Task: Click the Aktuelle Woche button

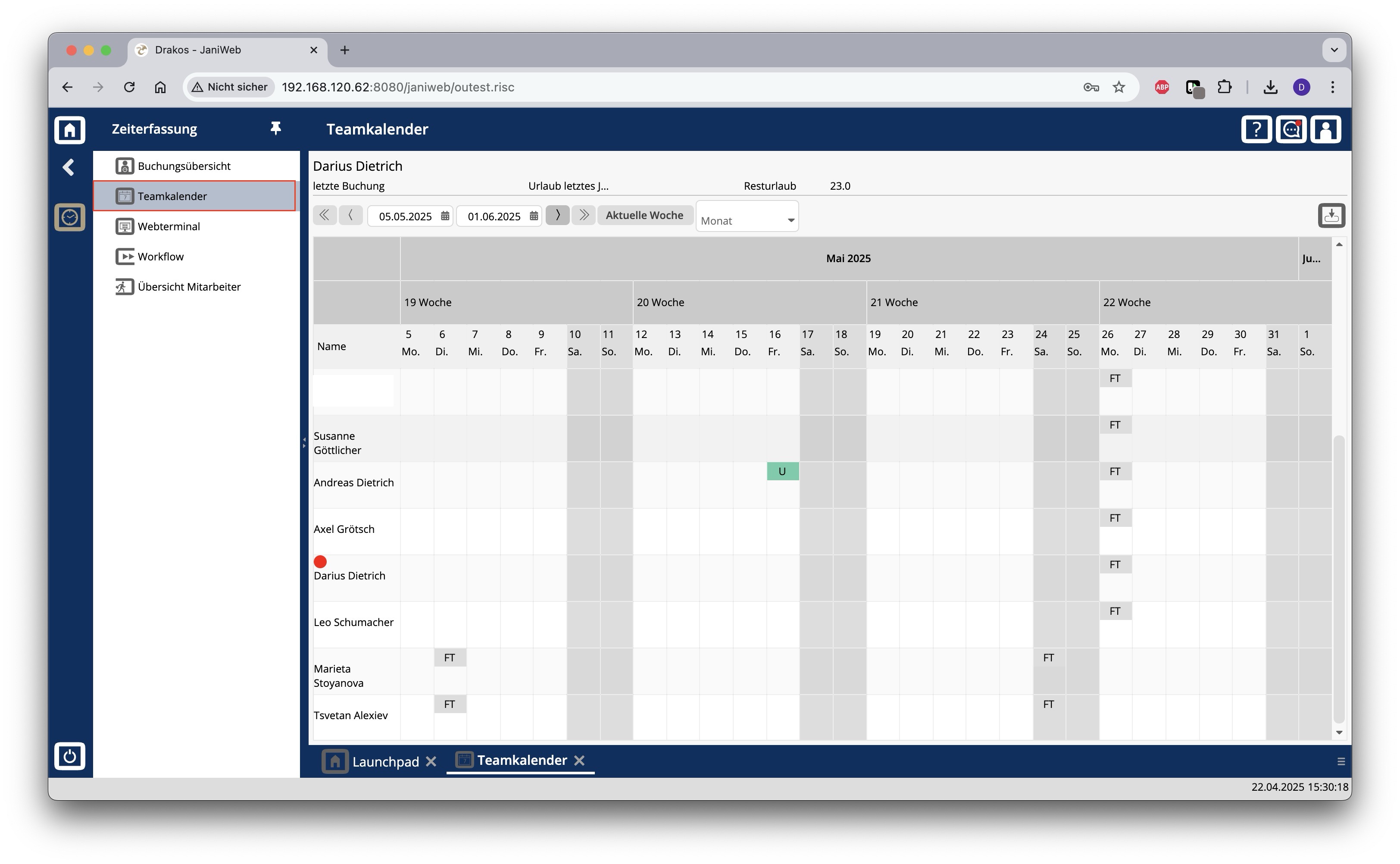Action: click(x=644, y=216)
